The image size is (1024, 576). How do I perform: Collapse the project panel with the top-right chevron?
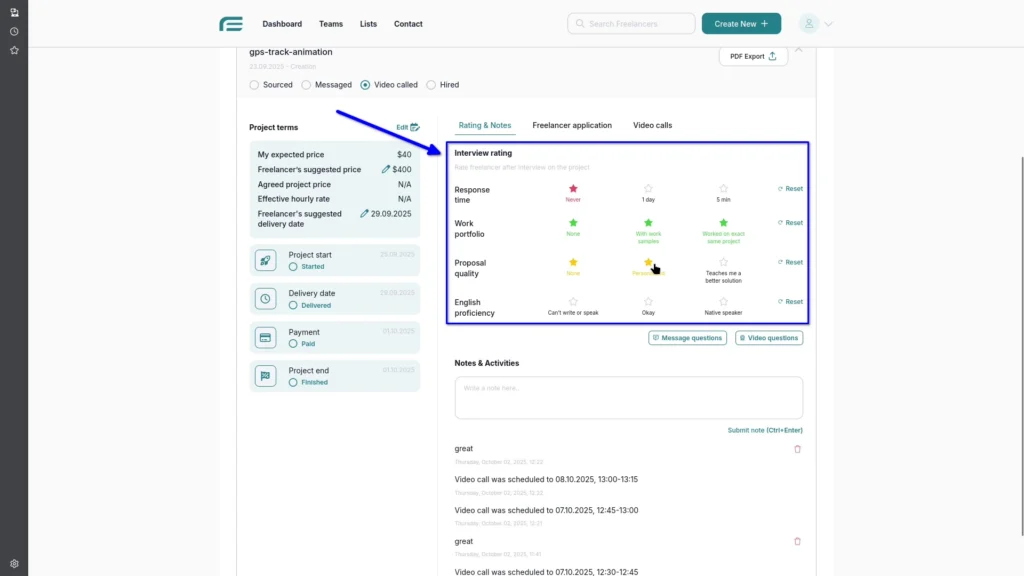click(798, 48)
